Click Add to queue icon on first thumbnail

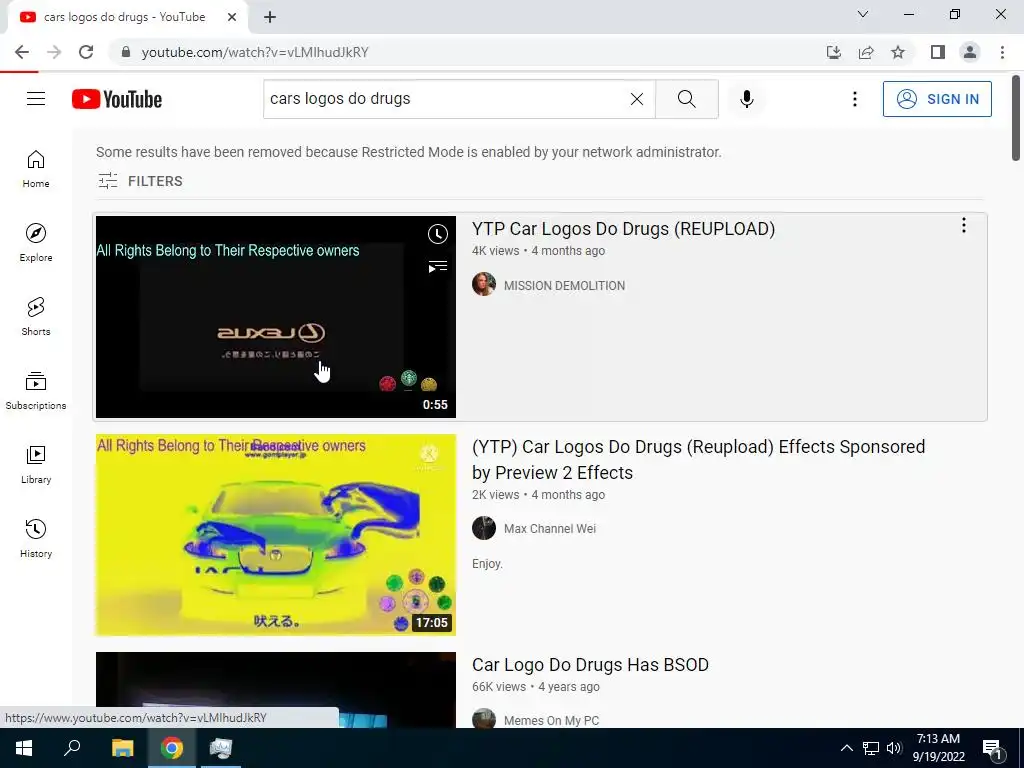point(438,266)
